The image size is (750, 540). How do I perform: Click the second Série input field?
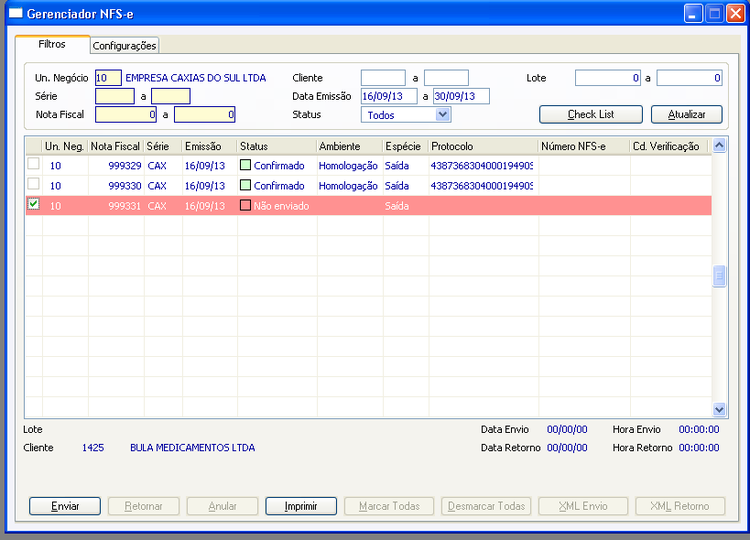click(171, 96)
